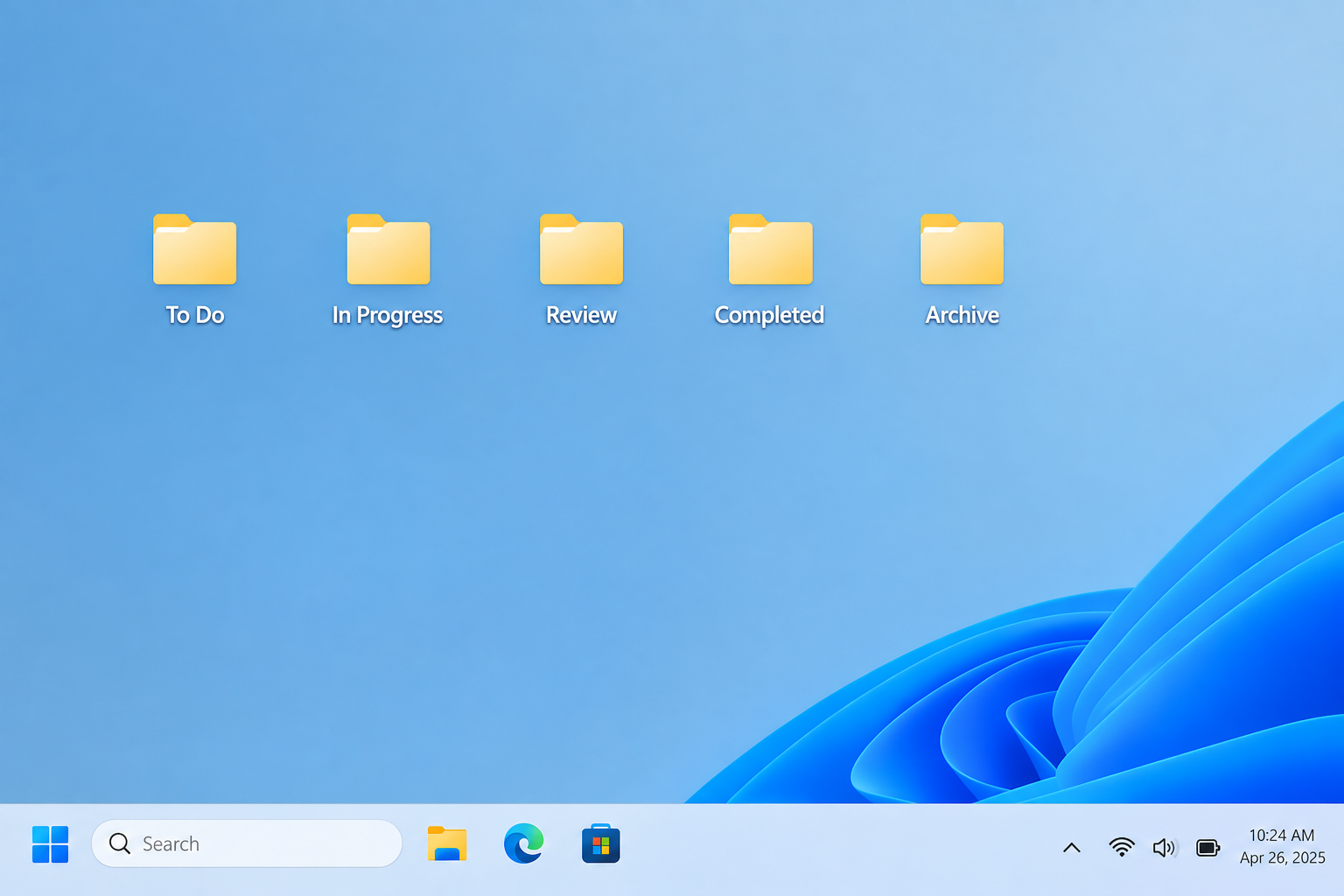Click the "Archive" folder label
Viewport: 1344px width, 896px height.
(x=962, y=315)
